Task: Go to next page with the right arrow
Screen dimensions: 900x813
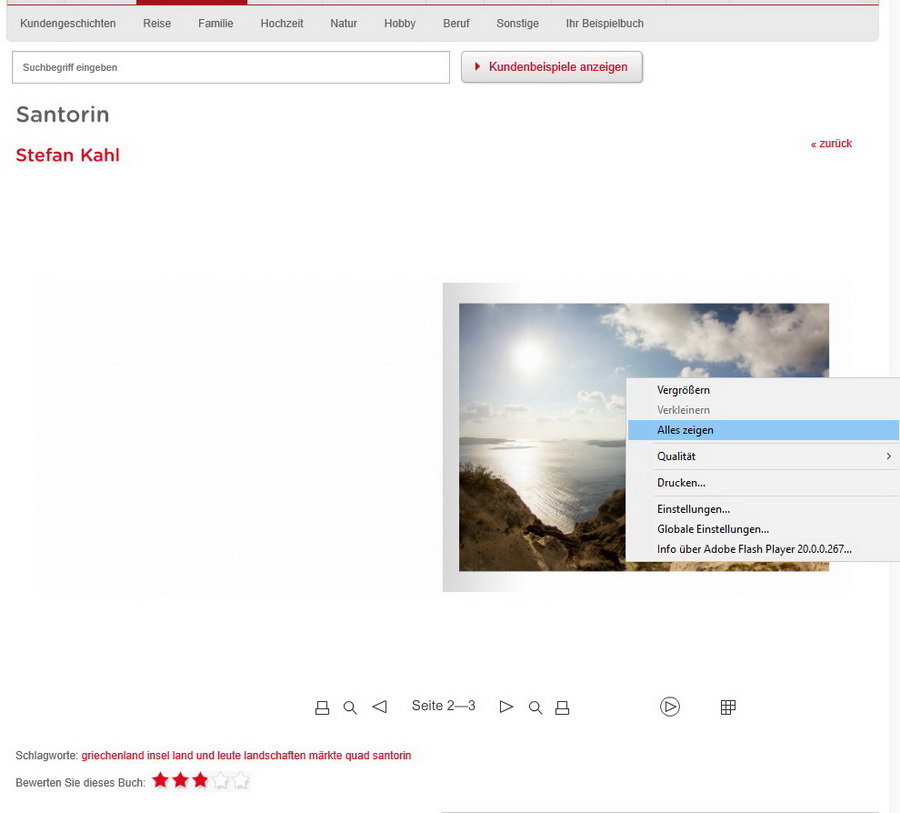Action: click(506, 707)
